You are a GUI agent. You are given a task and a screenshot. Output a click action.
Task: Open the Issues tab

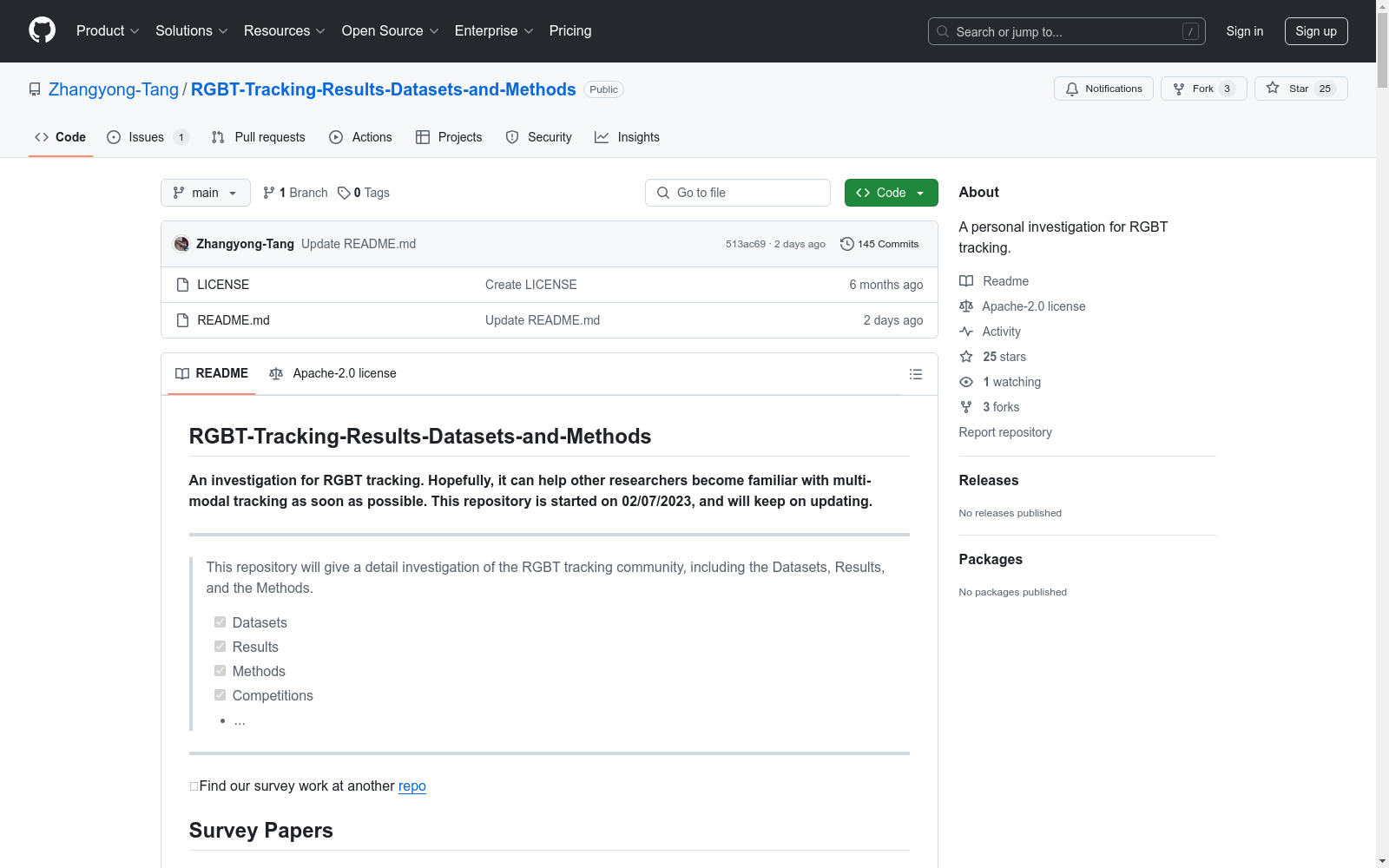[x=148, y=137]
